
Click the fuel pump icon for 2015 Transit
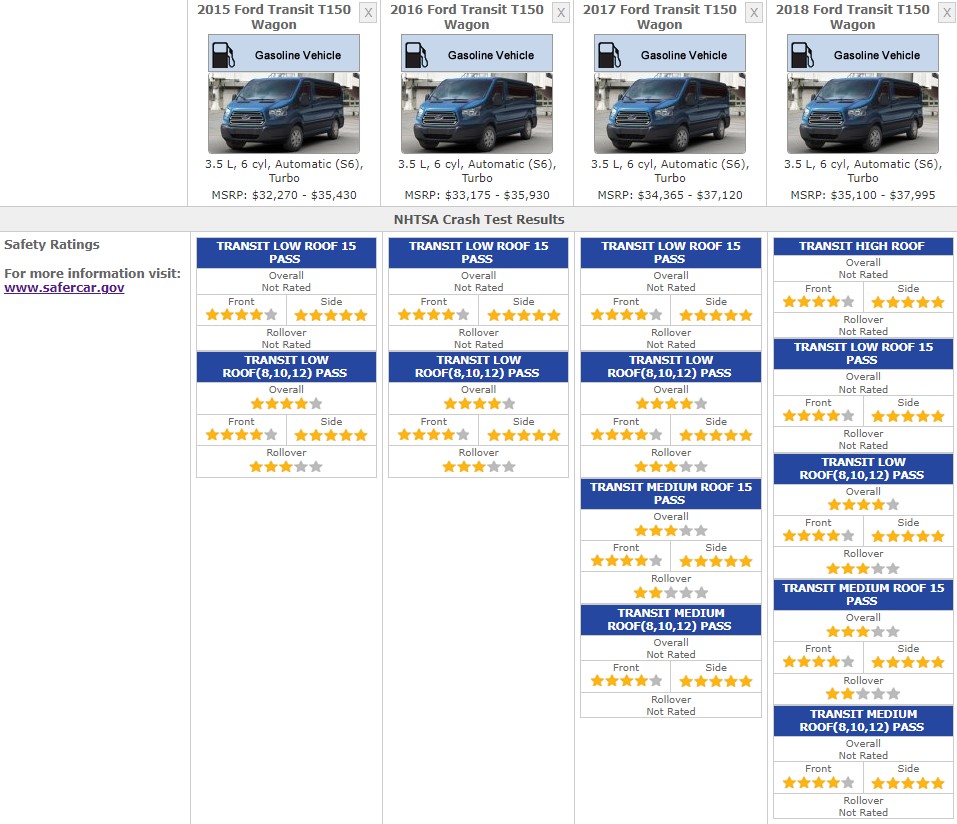click(223, 55)
